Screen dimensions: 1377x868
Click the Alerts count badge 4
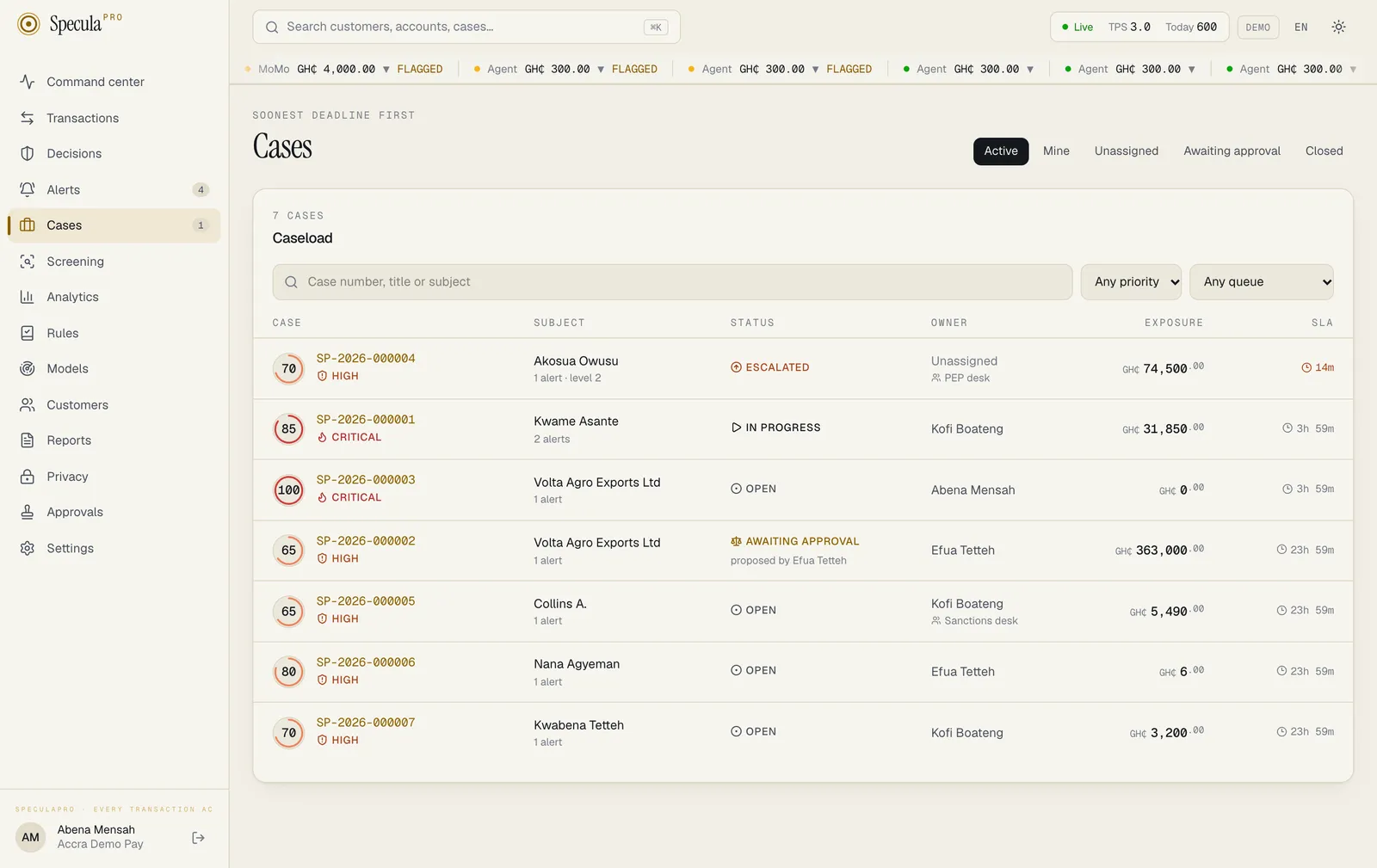tap(201, 189)
